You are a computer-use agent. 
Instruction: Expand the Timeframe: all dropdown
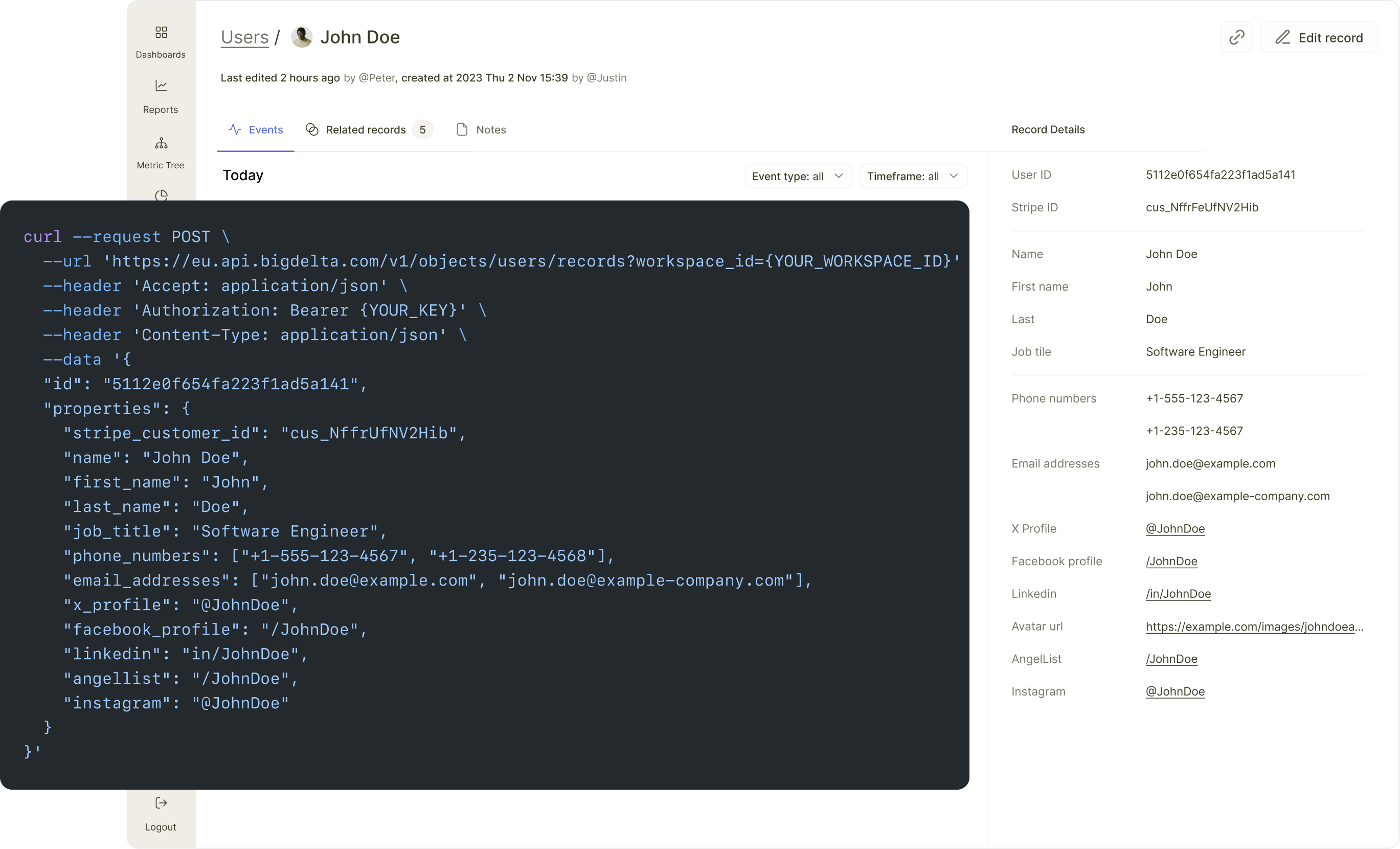pyautogui.click(x=913, y=176)
